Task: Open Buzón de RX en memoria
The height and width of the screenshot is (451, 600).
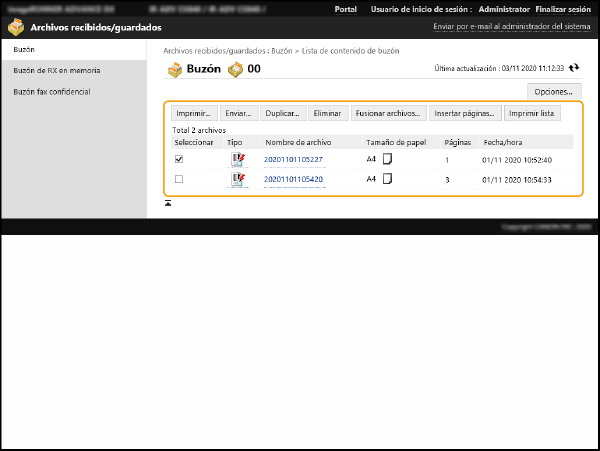Action: pos(56,71)
